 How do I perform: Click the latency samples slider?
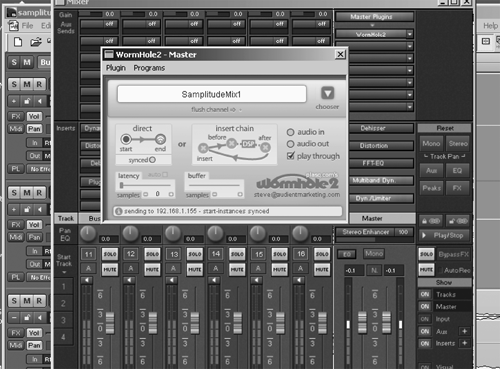point(145,185)
